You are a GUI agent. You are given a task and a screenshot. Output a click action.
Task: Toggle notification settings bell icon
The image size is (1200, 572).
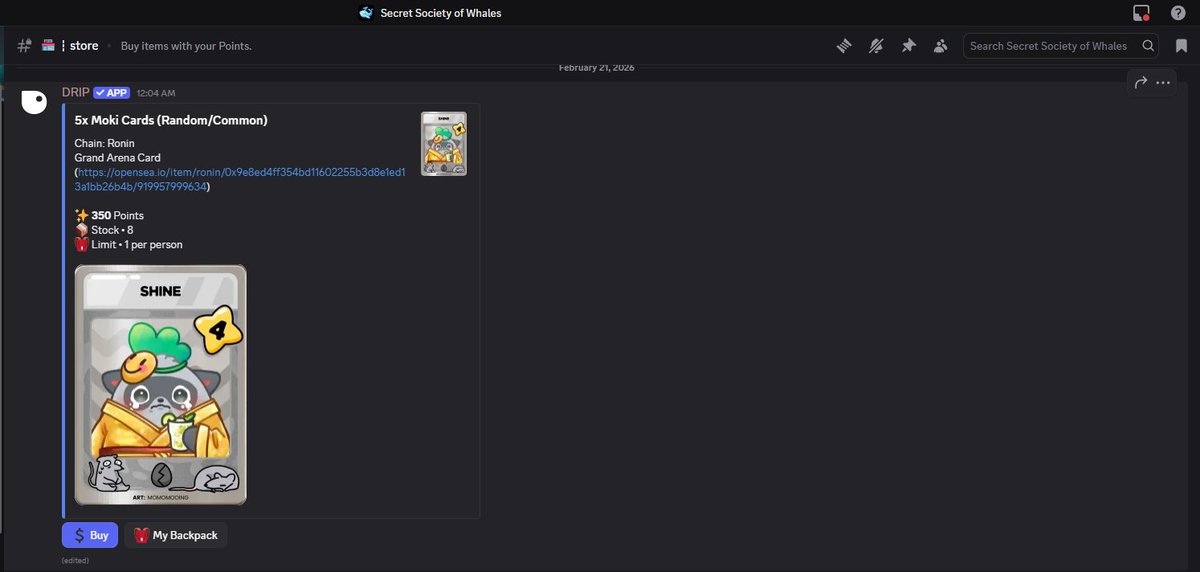pos(877,46)
